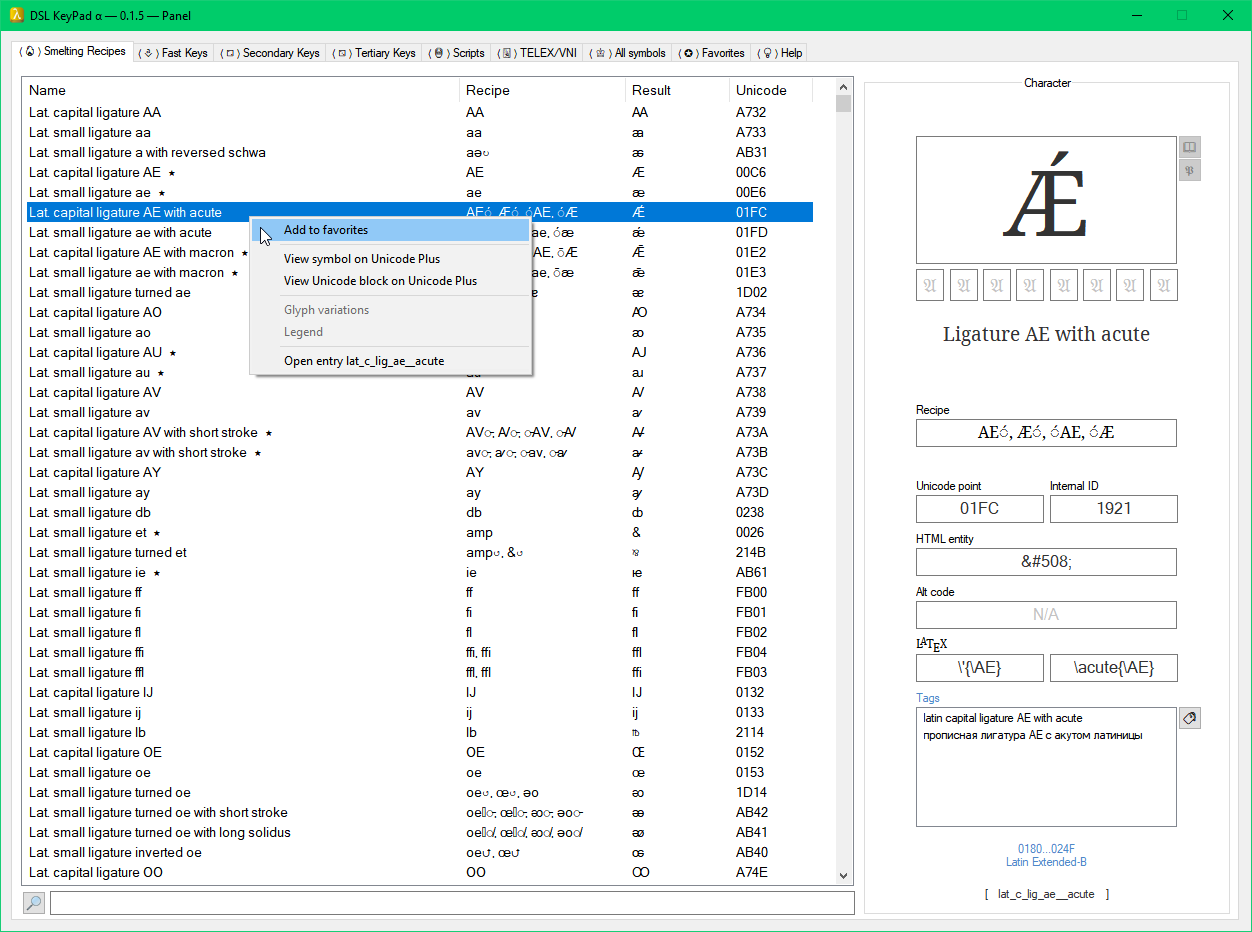Select the Smelting Recipes tab
This screenshot has width=1252, height=932.
tap(74, 51)
